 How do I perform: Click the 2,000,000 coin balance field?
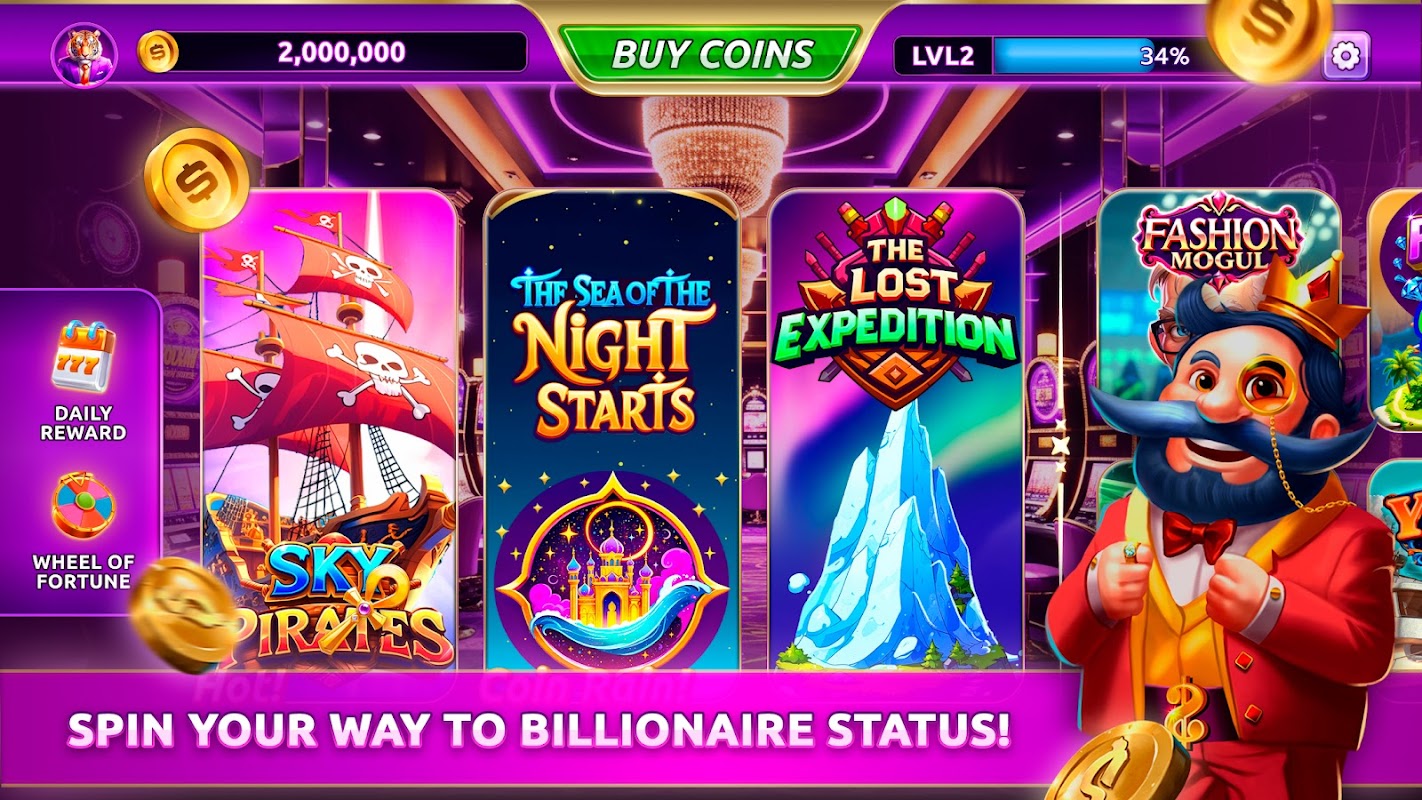(340, 52)
